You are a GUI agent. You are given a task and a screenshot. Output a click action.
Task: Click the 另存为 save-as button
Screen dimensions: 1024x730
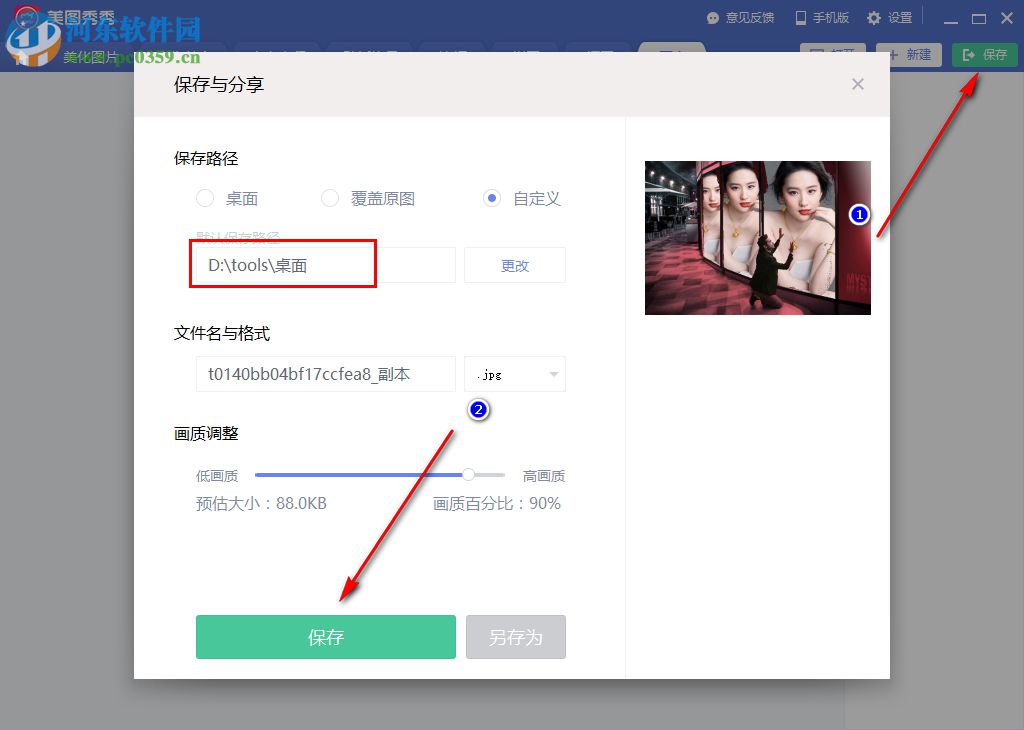516,636
